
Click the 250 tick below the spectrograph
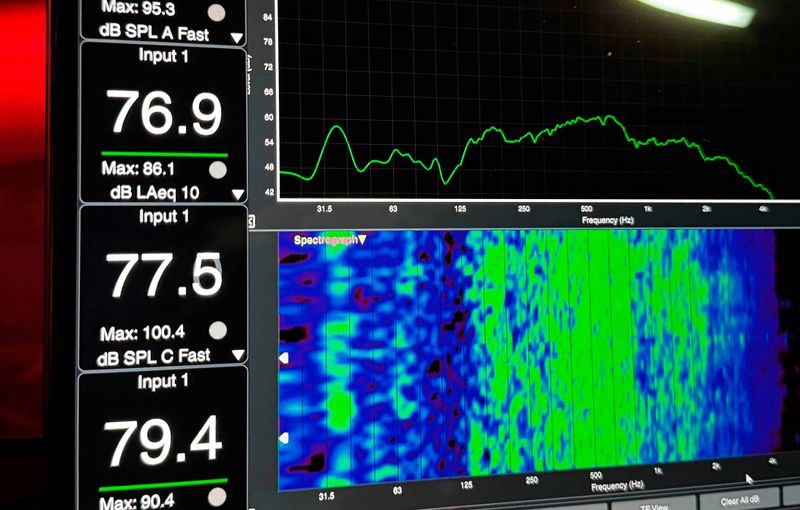[x=532, y=480]
